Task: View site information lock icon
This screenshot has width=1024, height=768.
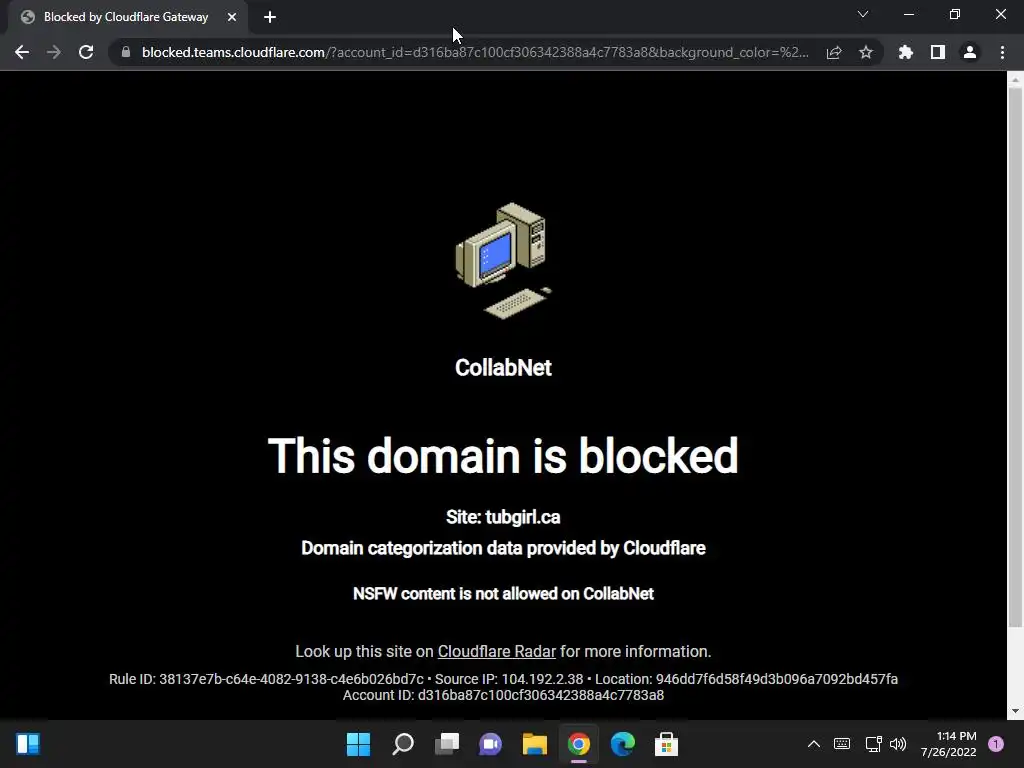Action: point(126,52)
